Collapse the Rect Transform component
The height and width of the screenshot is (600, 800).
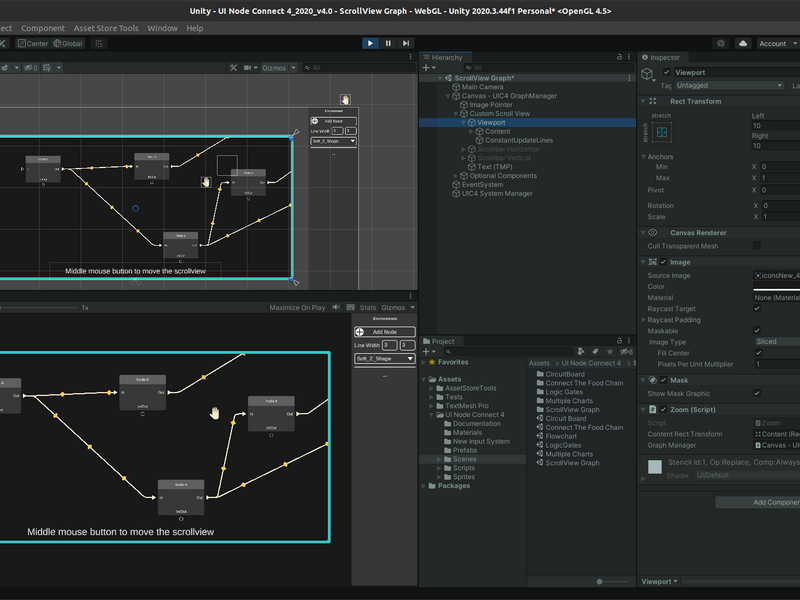tap(643, 102)
